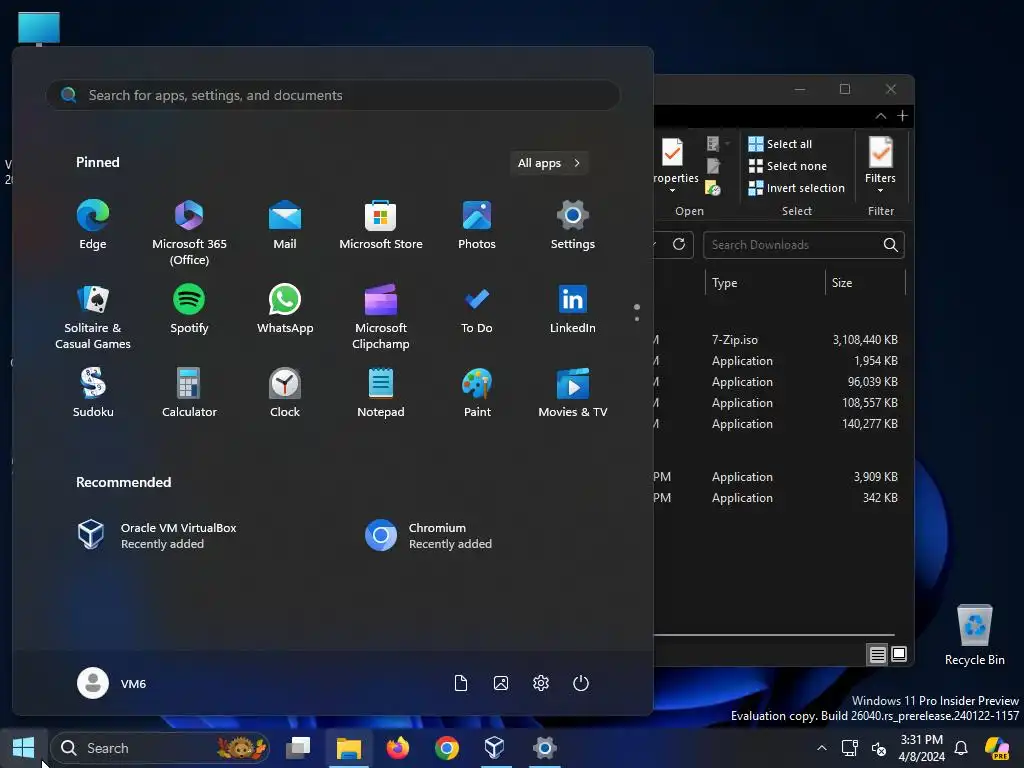Open Task View on the taskbar
The height and width of the screenshot is (768, 1024).
point(298,748)
